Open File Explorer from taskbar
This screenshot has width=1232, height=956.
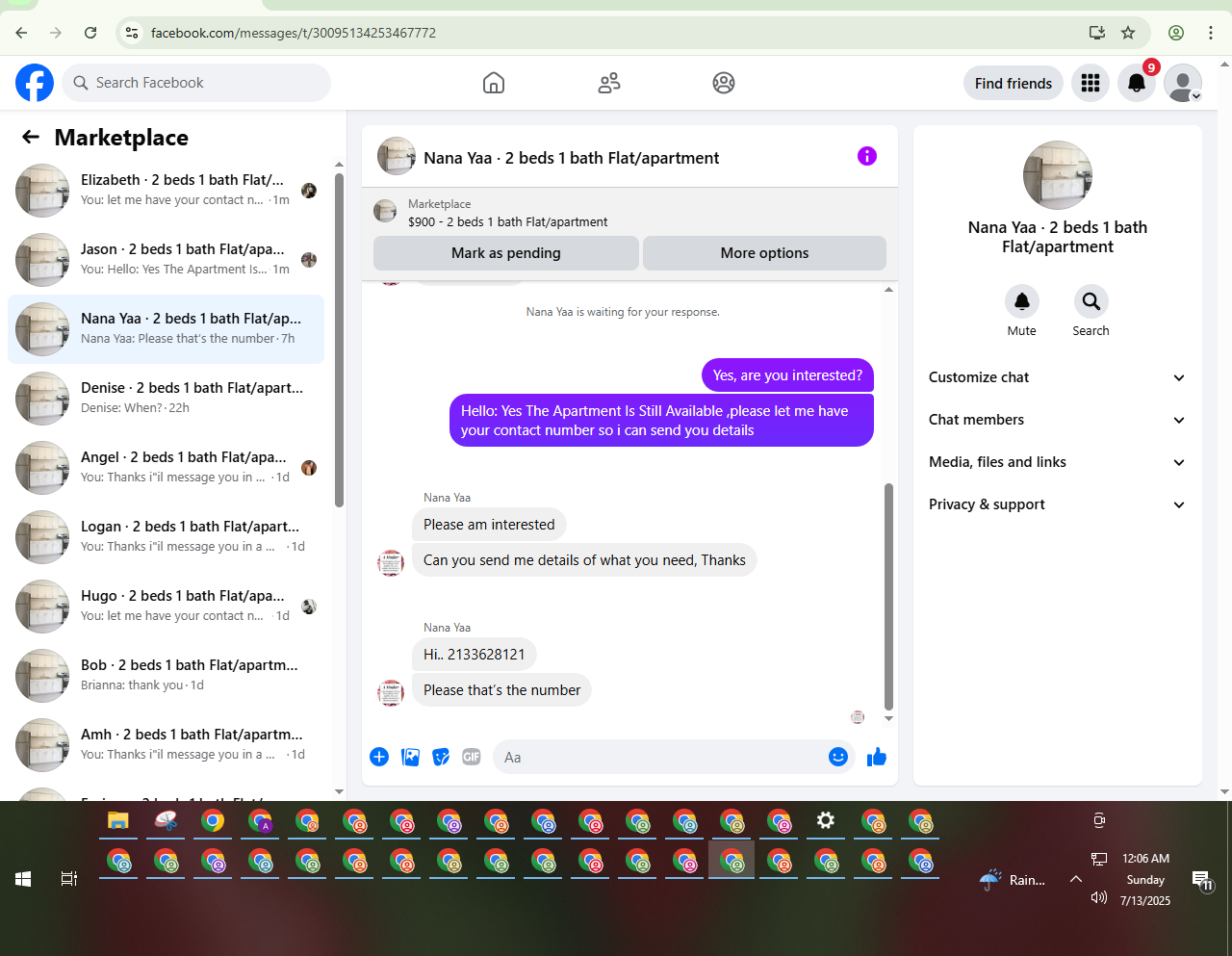118,821
